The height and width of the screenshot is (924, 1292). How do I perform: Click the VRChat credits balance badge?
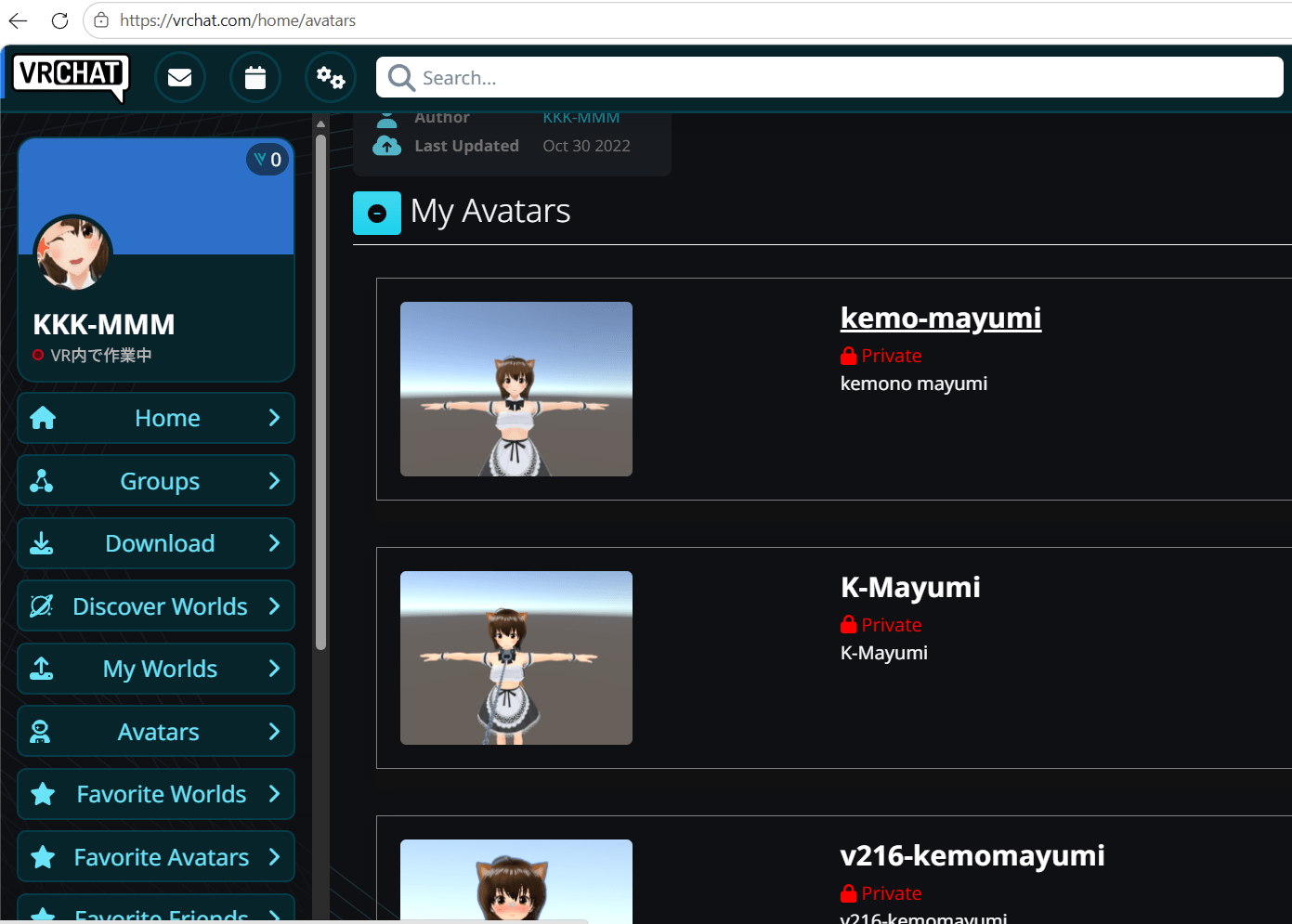click(268, 160)
